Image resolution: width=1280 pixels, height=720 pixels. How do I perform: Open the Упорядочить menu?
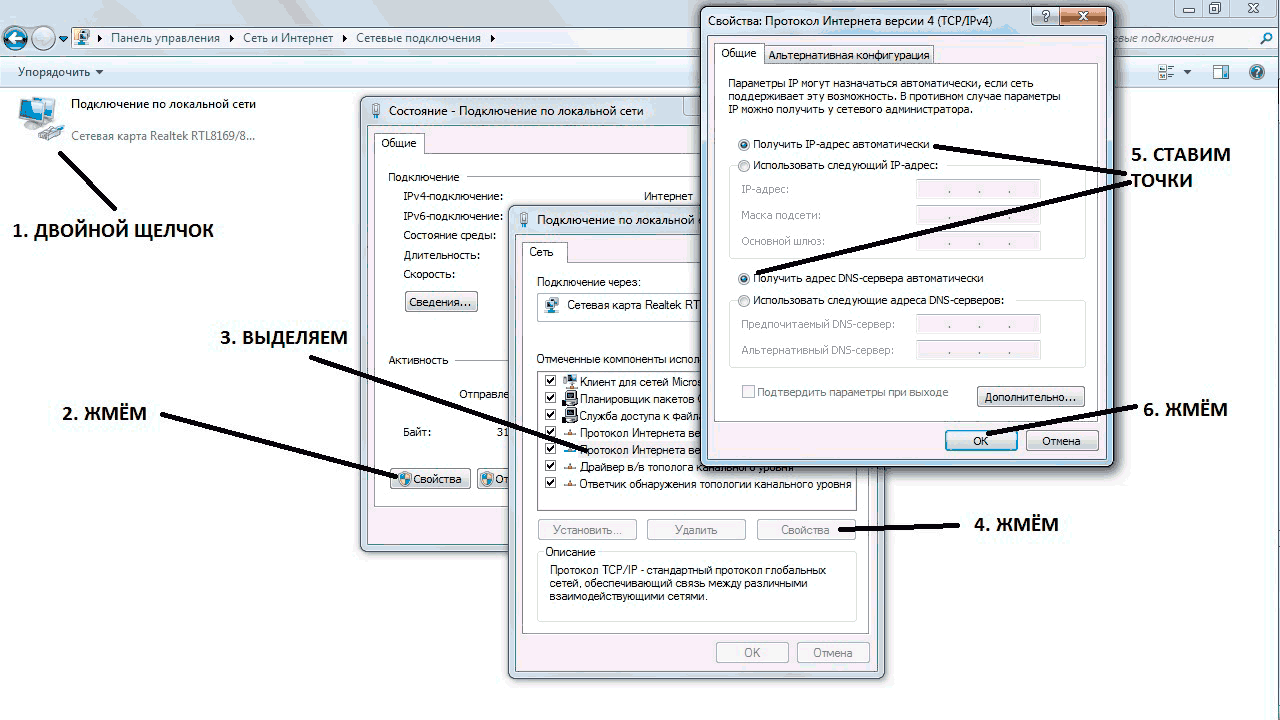click(60, 72)
